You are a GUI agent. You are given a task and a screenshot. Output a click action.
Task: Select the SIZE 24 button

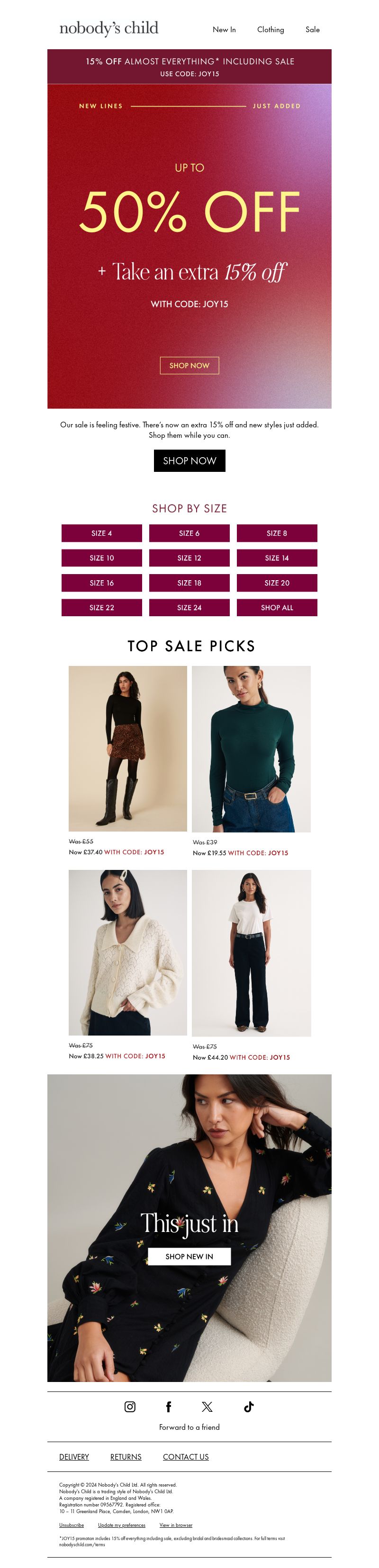(x=189, y=608)
